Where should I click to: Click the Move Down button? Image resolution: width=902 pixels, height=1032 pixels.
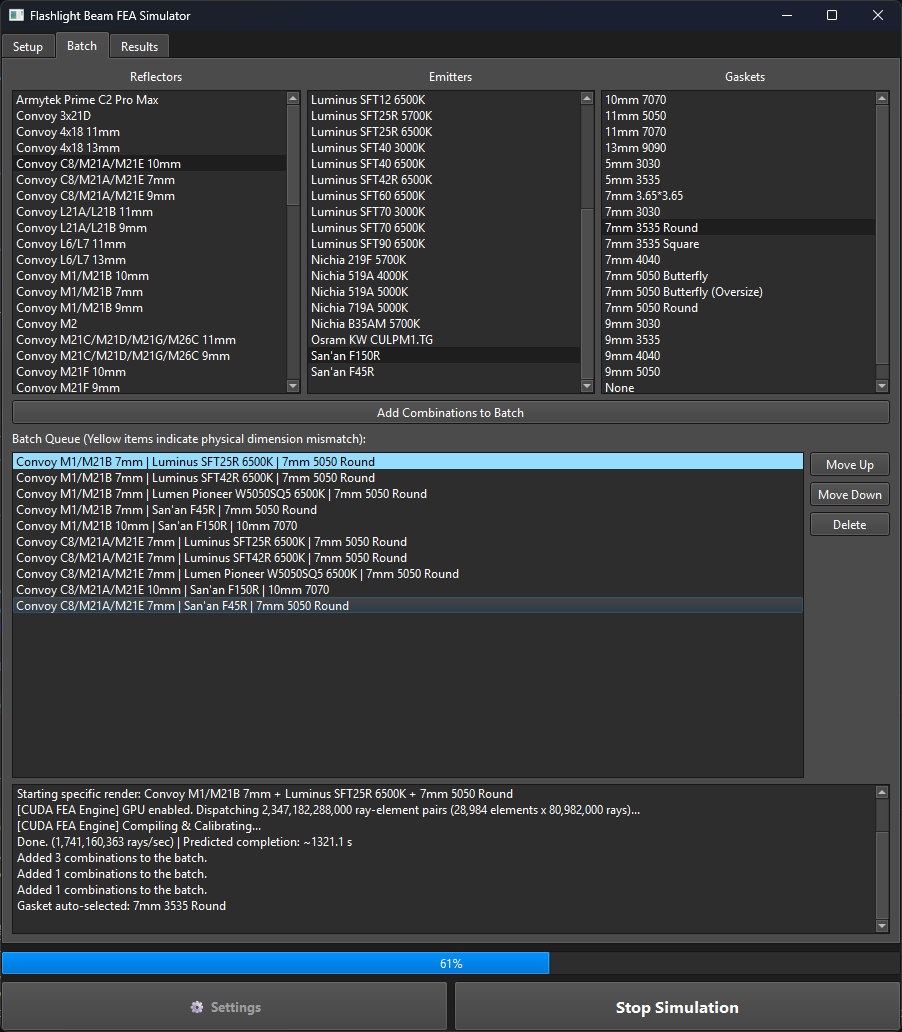[849, 494]
